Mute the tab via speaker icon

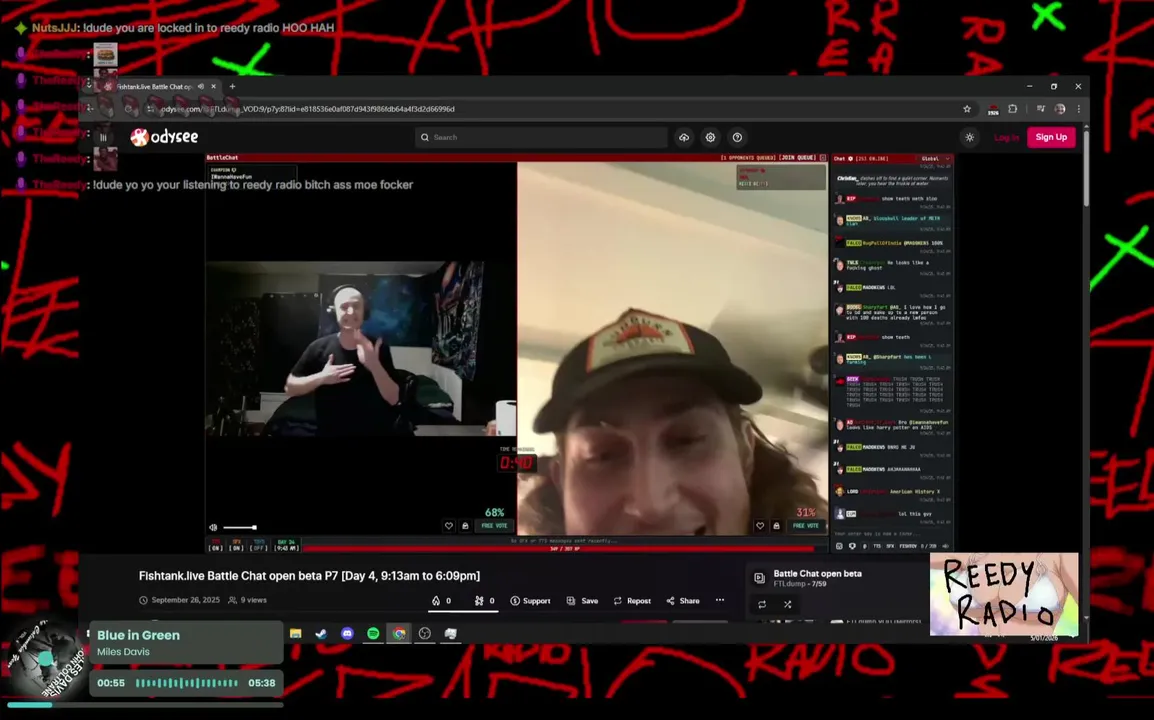200,86
